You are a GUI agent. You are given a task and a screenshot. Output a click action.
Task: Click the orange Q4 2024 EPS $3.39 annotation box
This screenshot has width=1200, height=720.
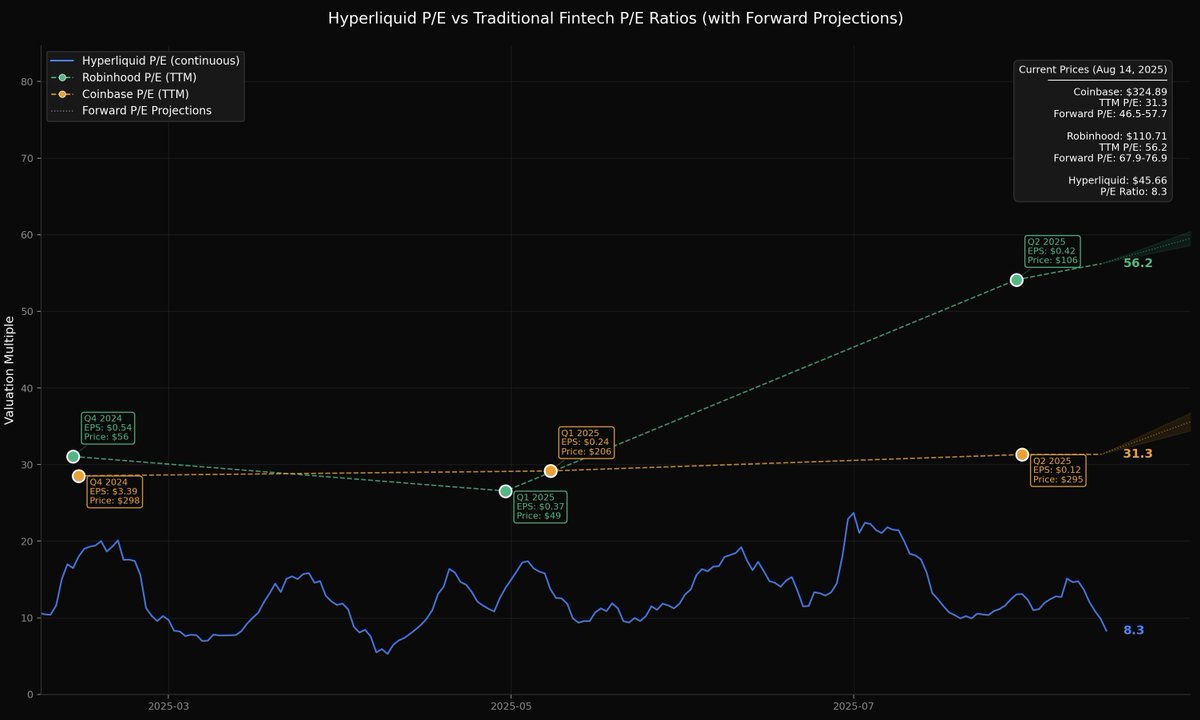[x=114, y=491]
